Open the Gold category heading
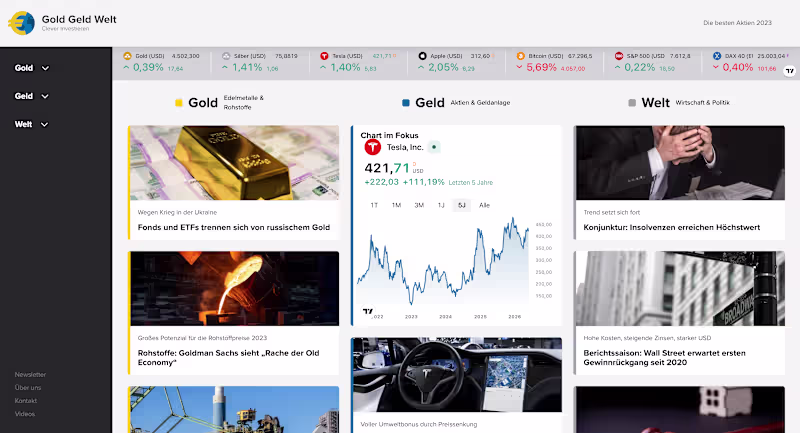800x433 pixels. (x=203, y=103)
